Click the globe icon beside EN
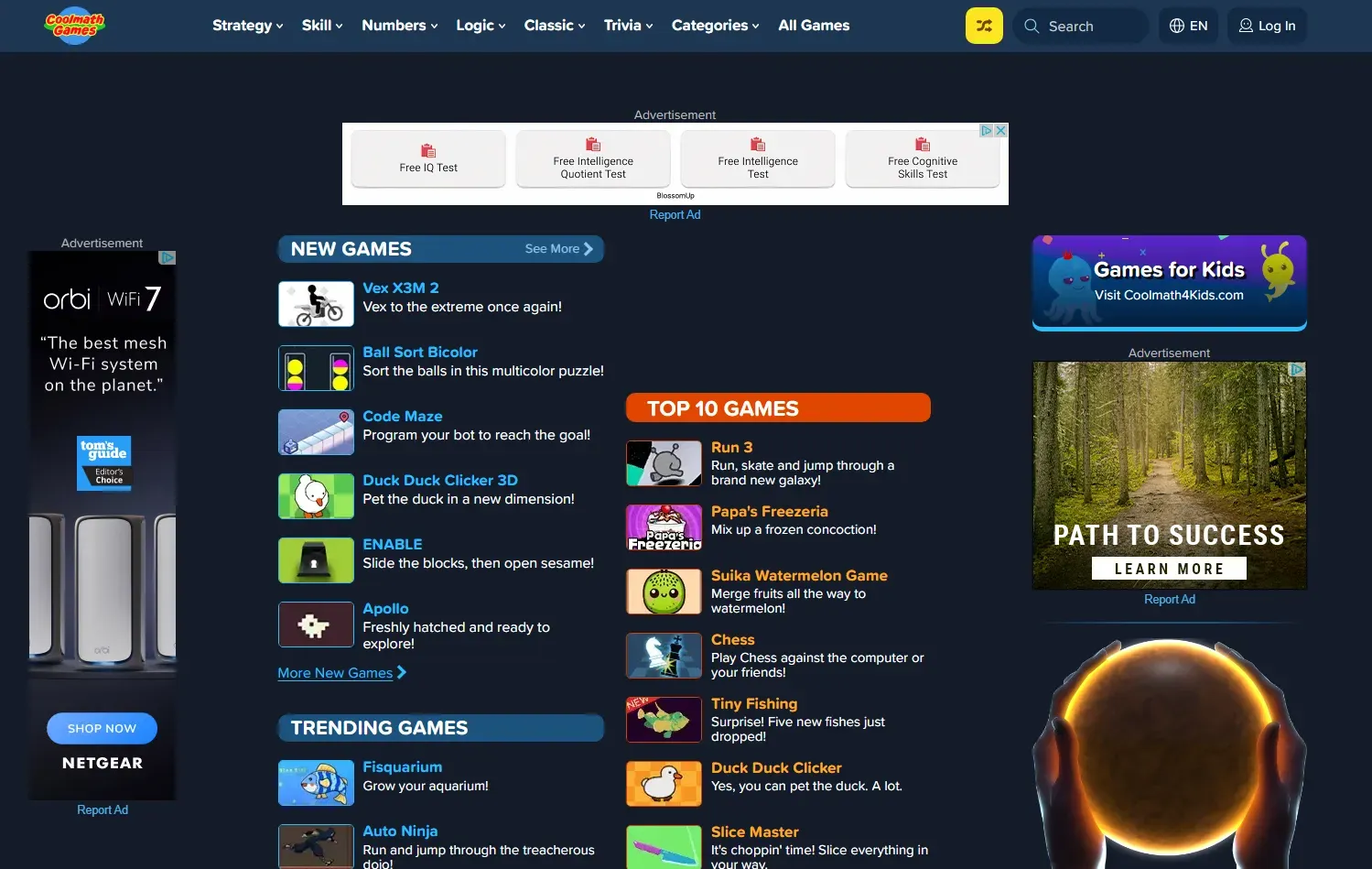This screenshot has width=1372, height=869. 1177,26
